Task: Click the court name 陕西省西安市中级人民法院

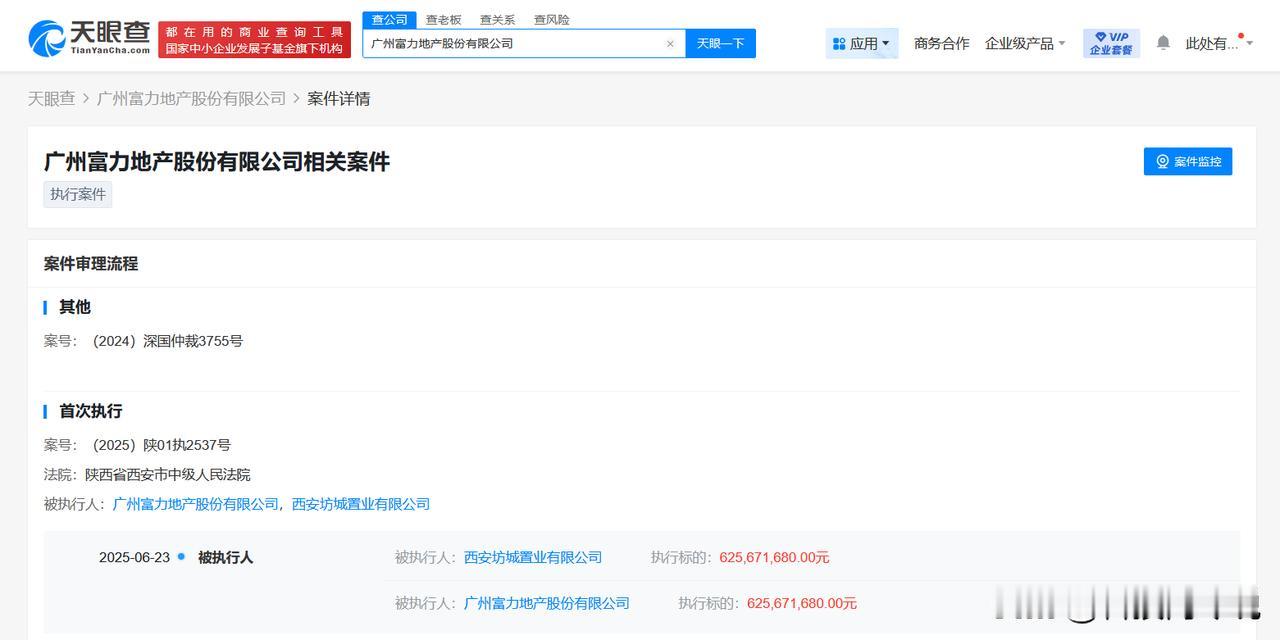Action: coord(168,474)
